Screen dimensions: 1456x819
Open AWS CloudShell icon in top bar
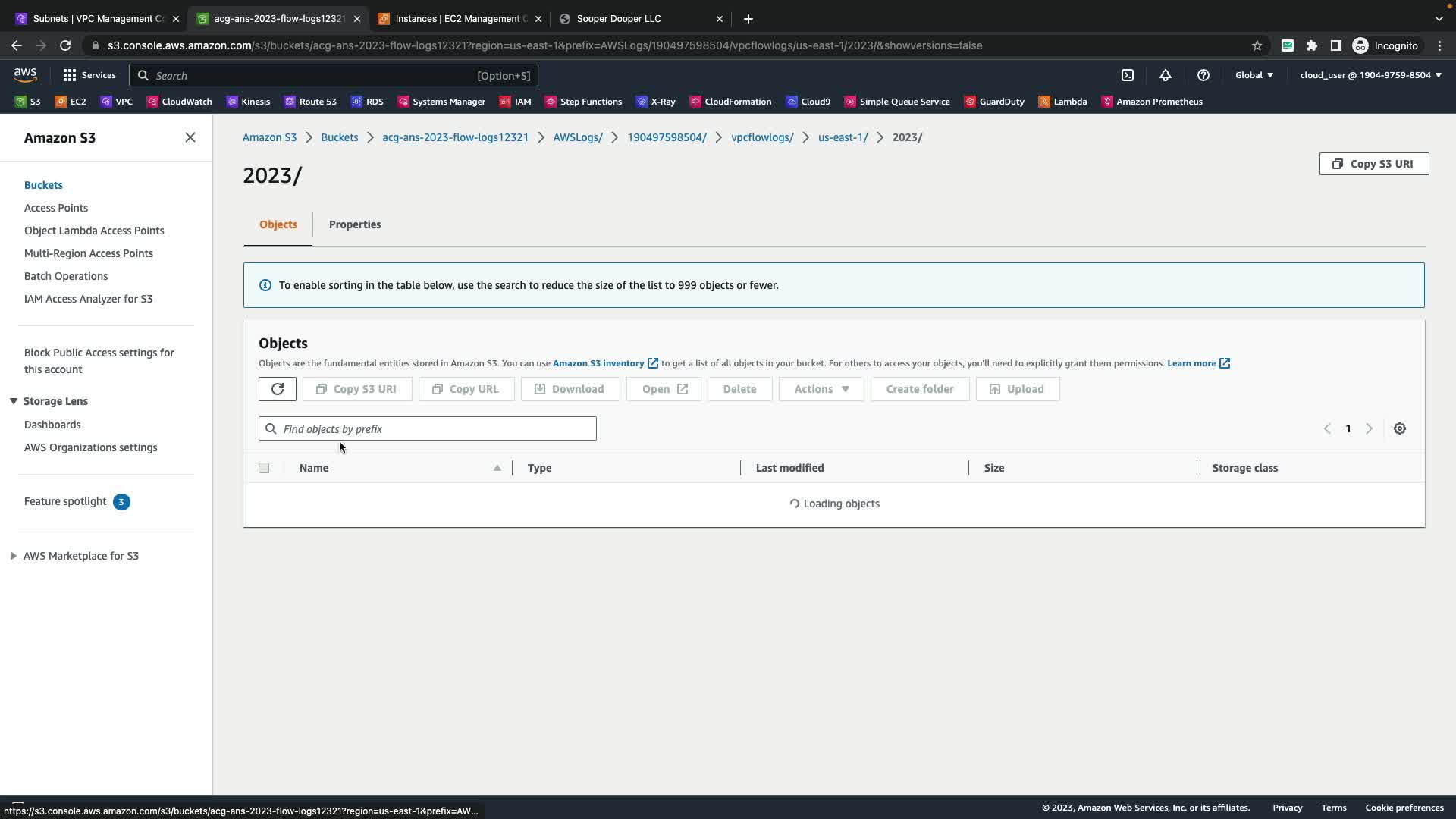coord(1128,75)
